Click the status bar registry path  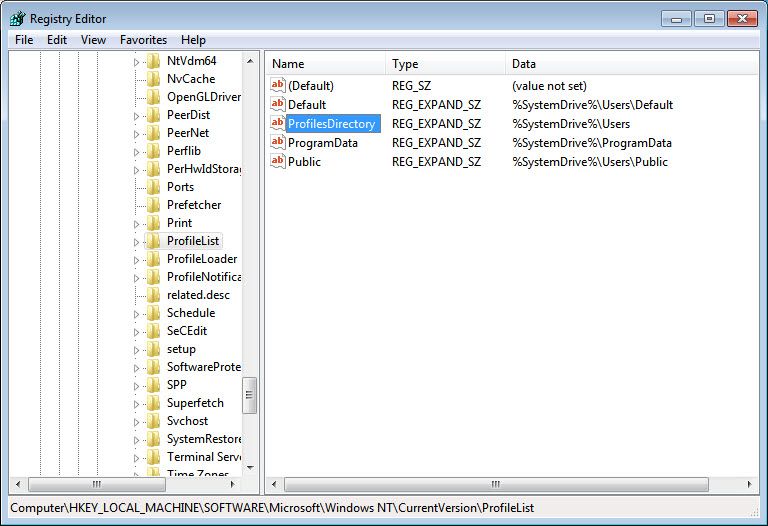coord(272,508)
